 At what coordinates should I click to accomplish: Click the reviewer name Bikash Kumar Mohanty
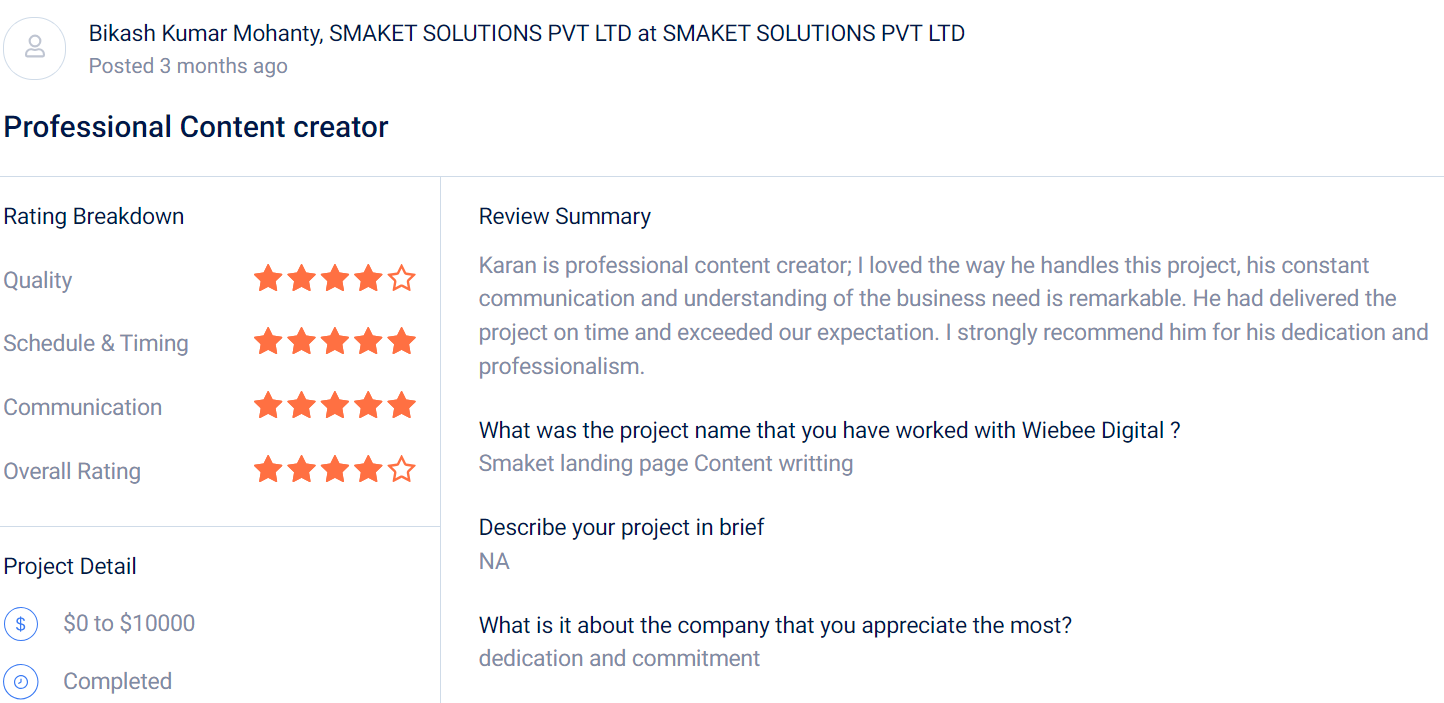(205, 33)
